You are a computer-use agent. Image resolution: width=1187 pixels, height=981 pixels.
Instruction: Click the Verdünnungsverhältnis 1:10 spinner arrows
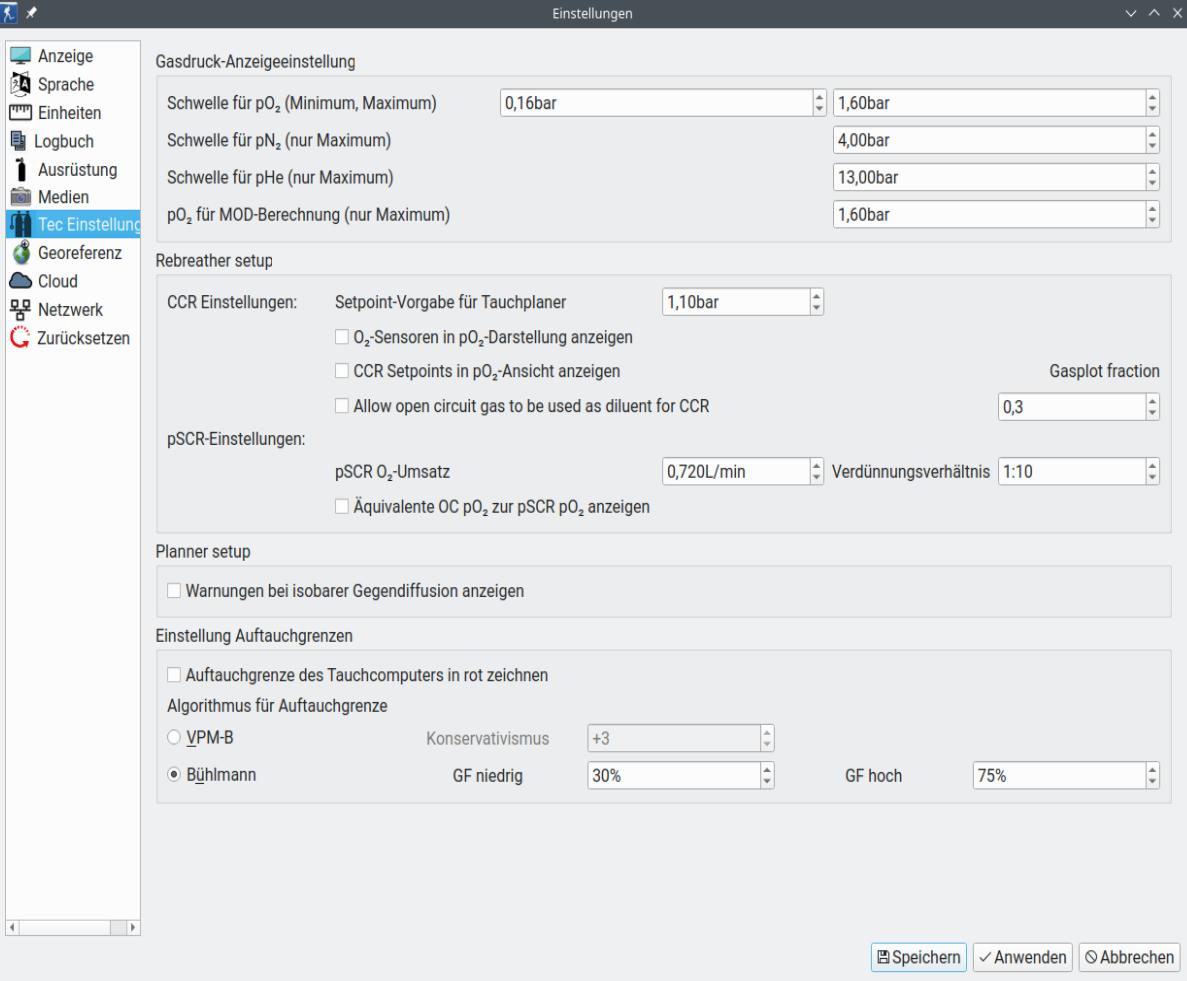1152,470
